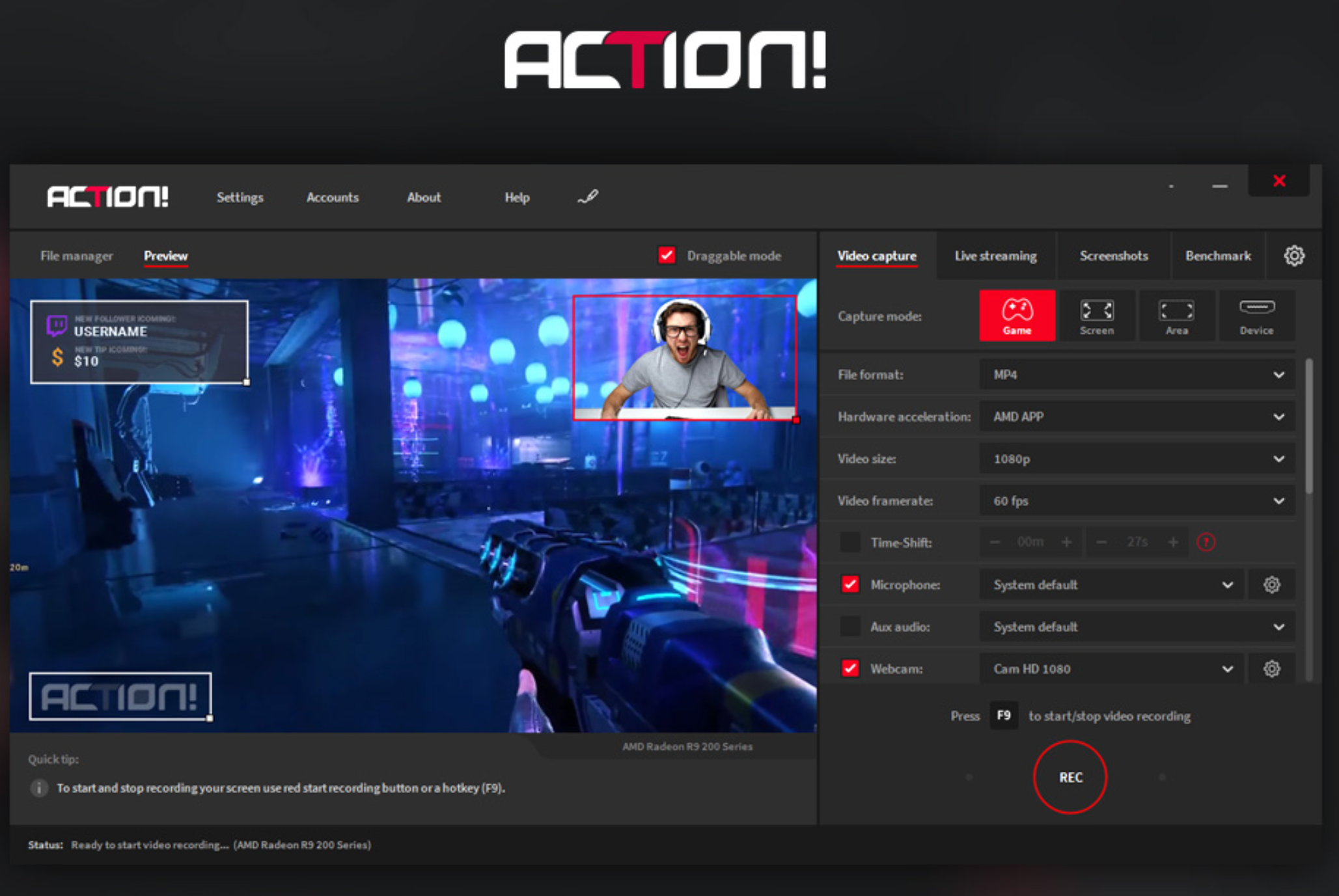Screen dimensions: 1339x896
Task: Click the AMD Radeon R9 200 Series label
Action: click(687, 746)
